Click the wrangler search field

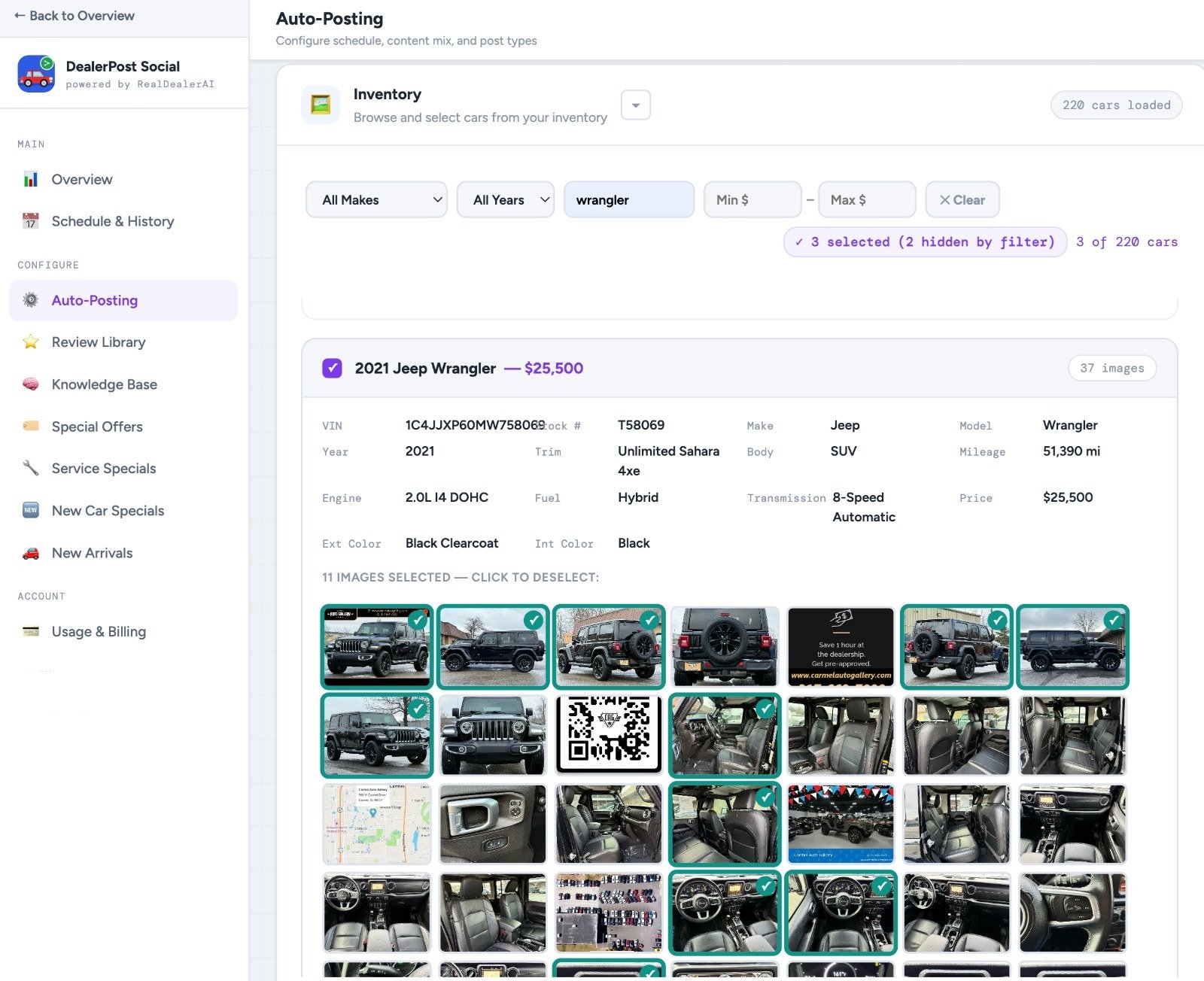(x=629, y=199)
